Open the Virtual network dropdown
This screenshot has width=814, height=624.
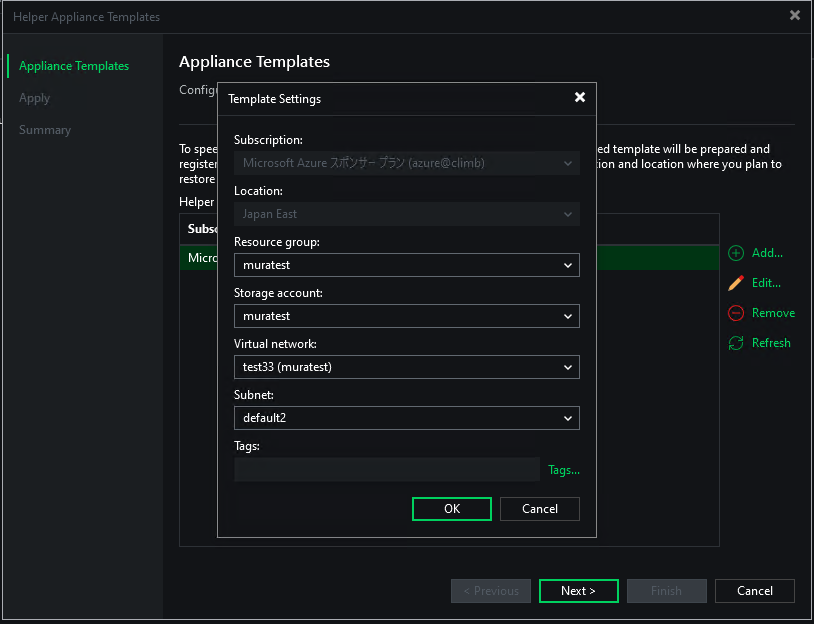pos(406,367)
